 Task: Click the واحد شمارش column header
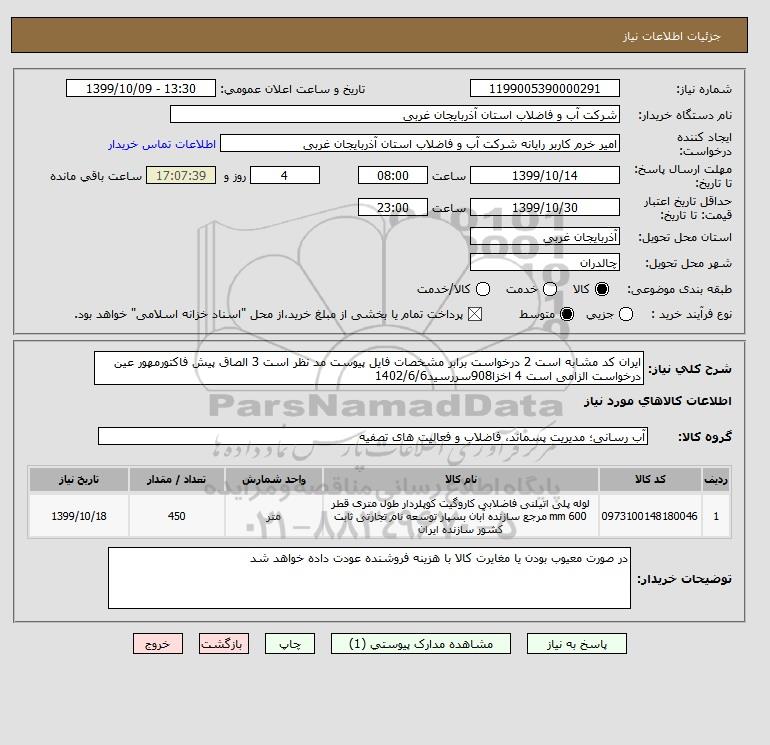[274, 479]
